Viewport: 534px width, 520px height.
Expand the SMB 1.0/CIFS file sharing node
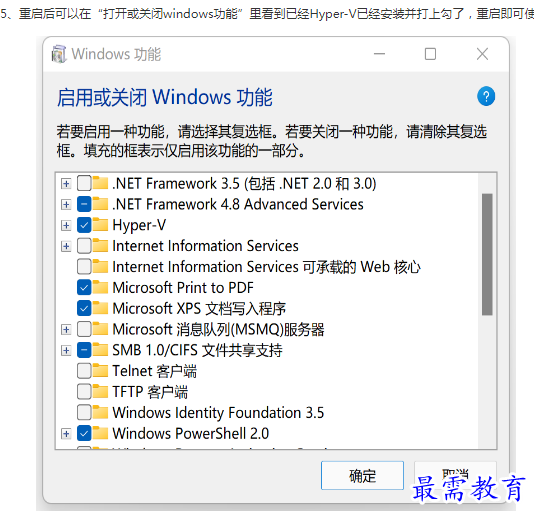pyautogui.click(x=66, y=350)
